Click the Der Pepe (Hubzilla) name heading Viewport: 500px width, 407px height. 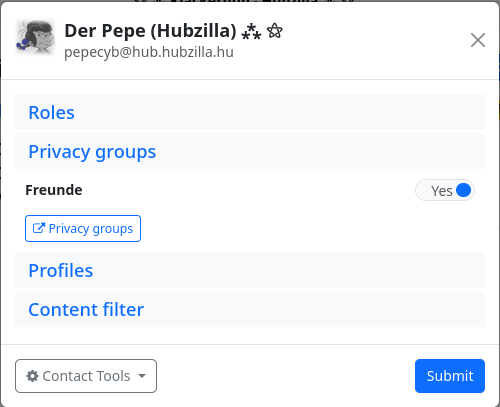point(150,31)
